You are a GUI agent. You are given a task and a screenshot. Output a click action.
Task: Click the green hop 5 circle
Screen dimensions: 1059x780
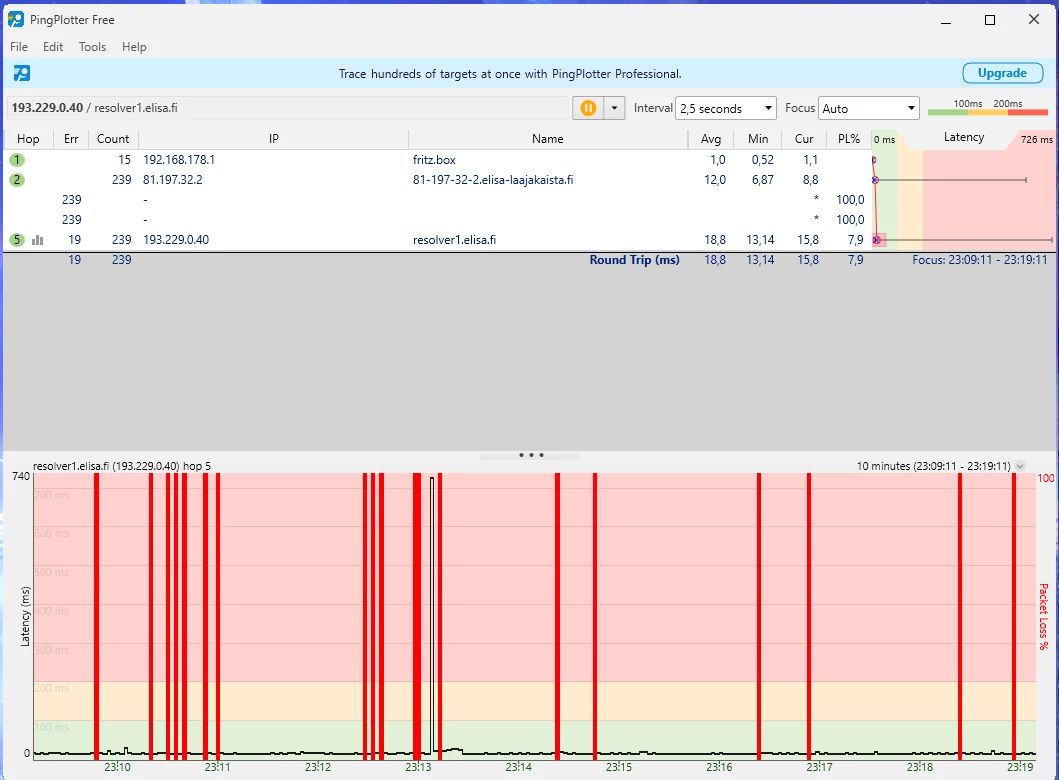(17, 240)
